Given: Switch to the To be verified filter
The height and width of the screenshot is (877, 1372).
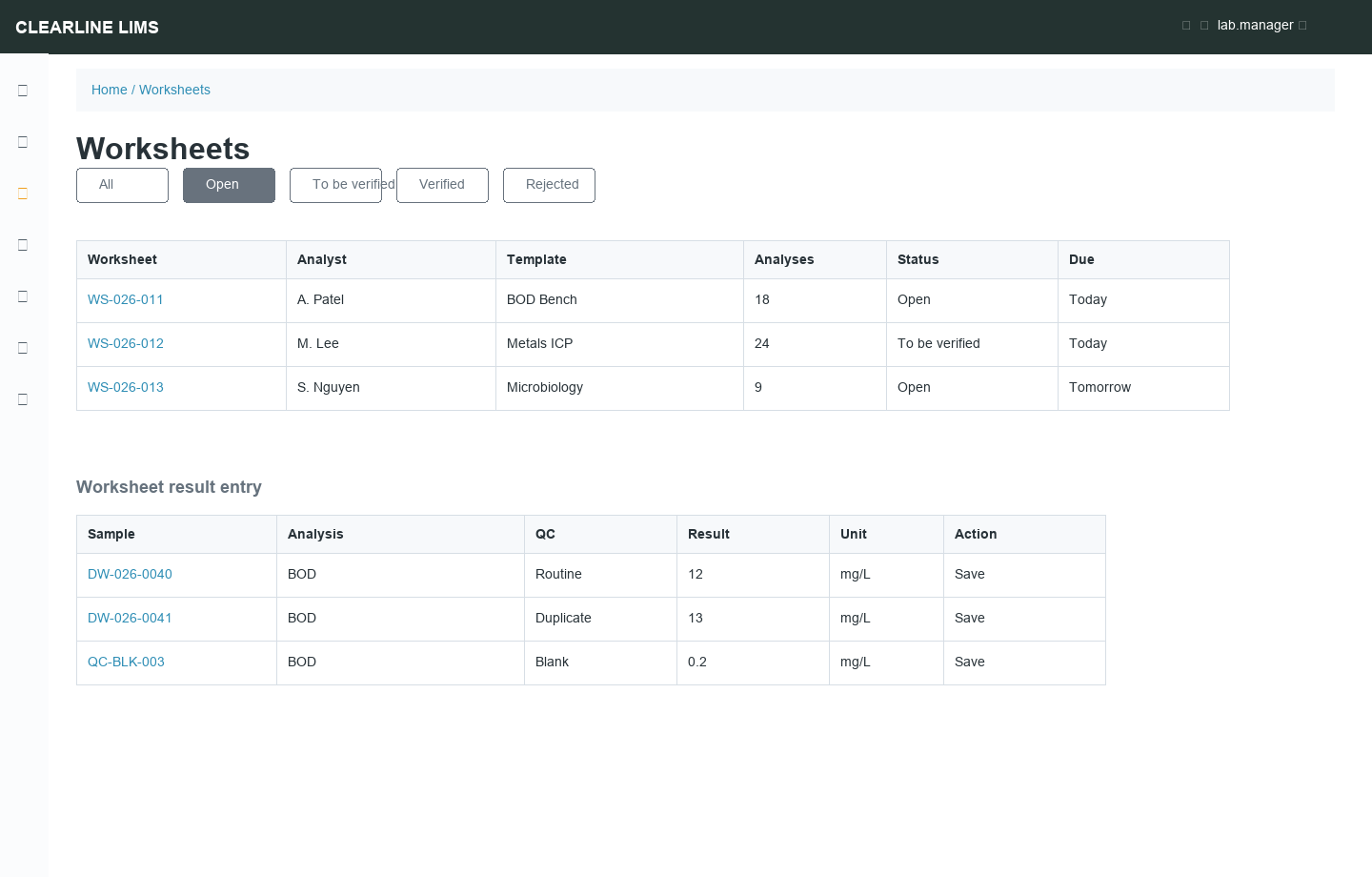Looking at the screenshot, I should [335, 185].
